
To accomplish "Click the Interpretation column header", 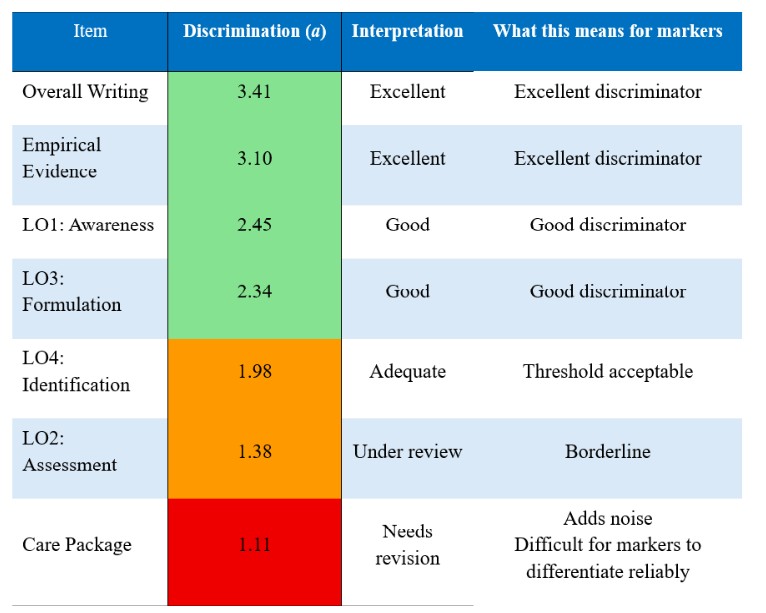I will click(x=407, y=42).
